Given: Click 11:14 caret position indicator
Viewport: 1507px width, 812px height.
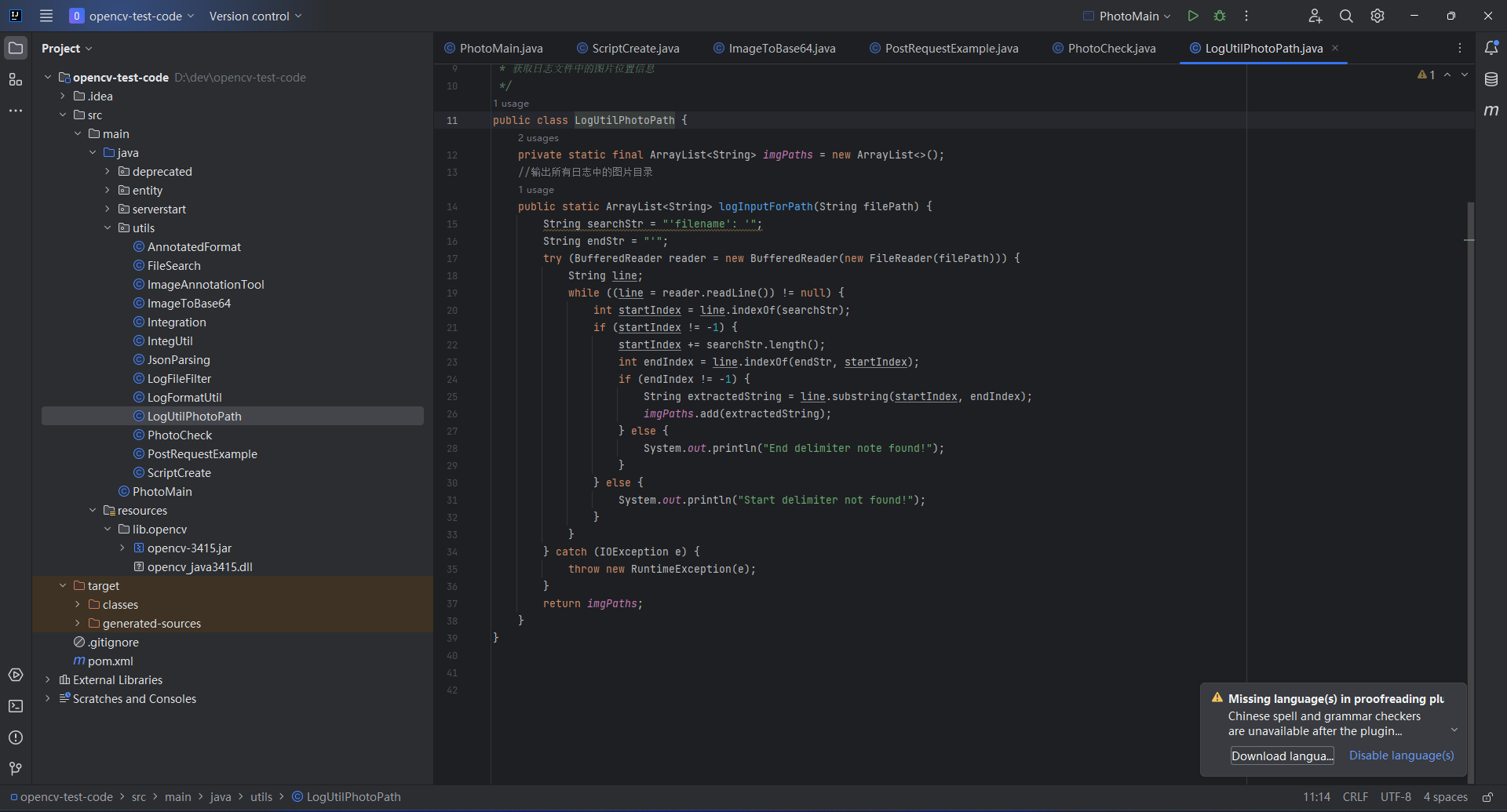Looking at the screenshot, I should (x=1316, y=797).
